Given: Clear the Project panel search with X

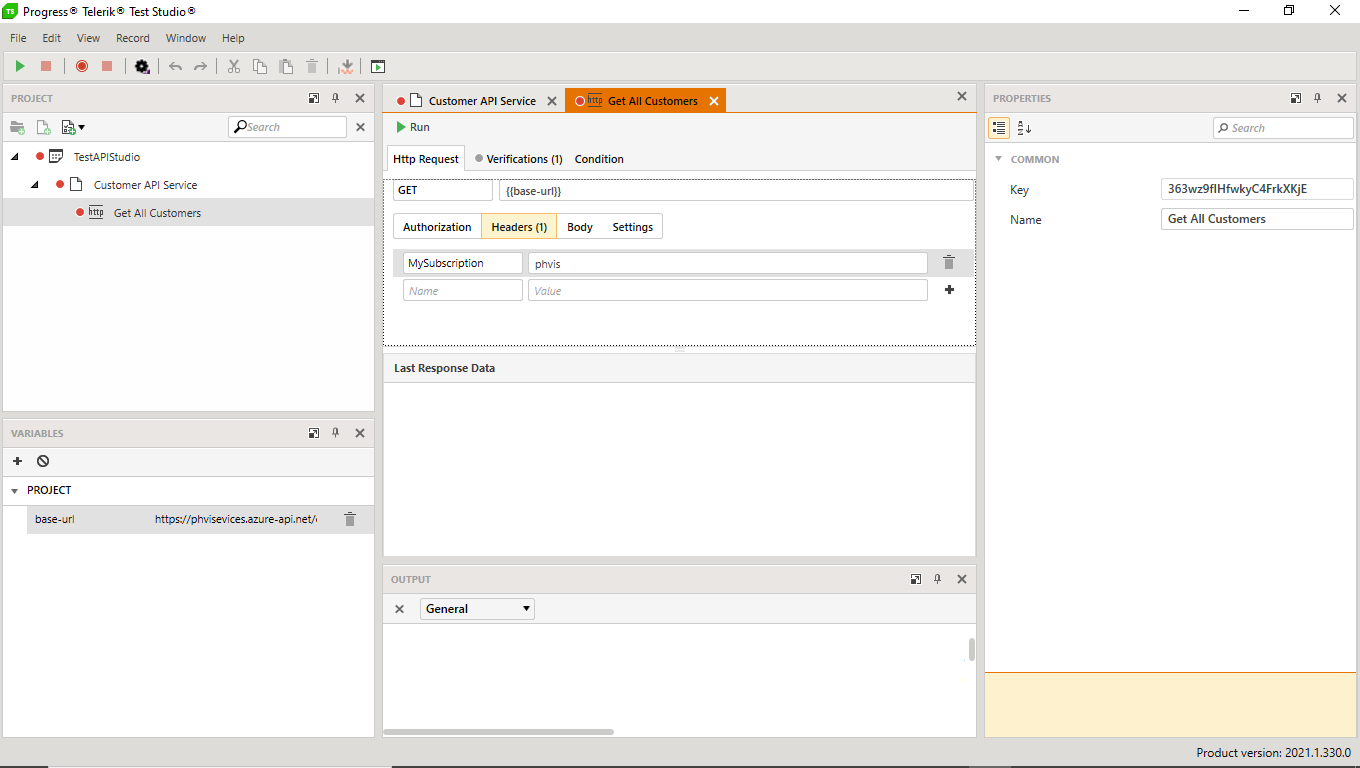Looking at the screenshot, I should (x=361, y=127).
